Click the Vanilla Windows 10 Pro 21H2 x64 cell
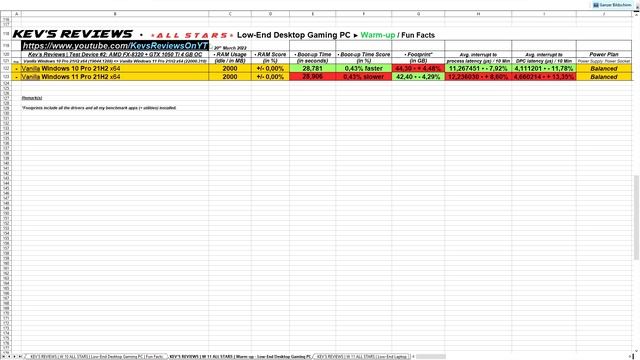Screen dimensions: 640x360 pos(115,69)
